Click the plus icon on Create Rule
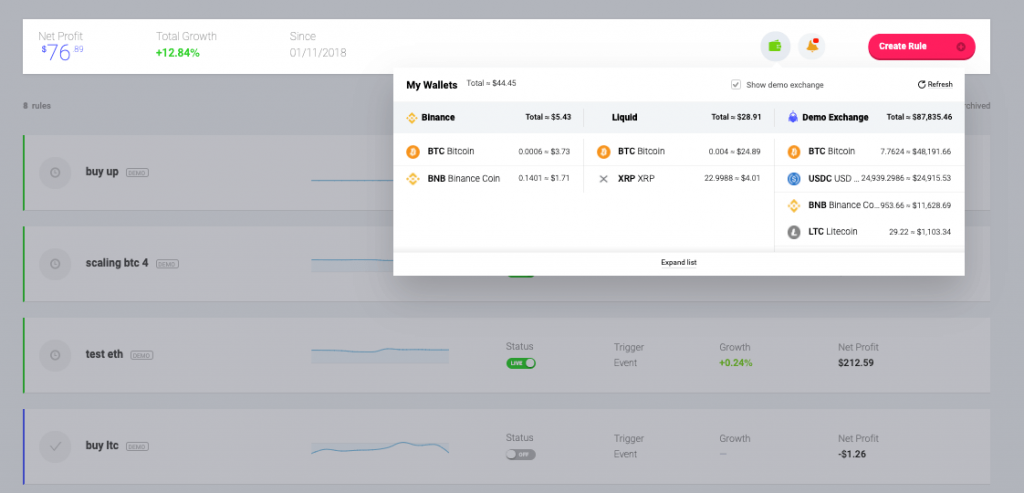Screen dimensions: 1024x493 [961, 46]
